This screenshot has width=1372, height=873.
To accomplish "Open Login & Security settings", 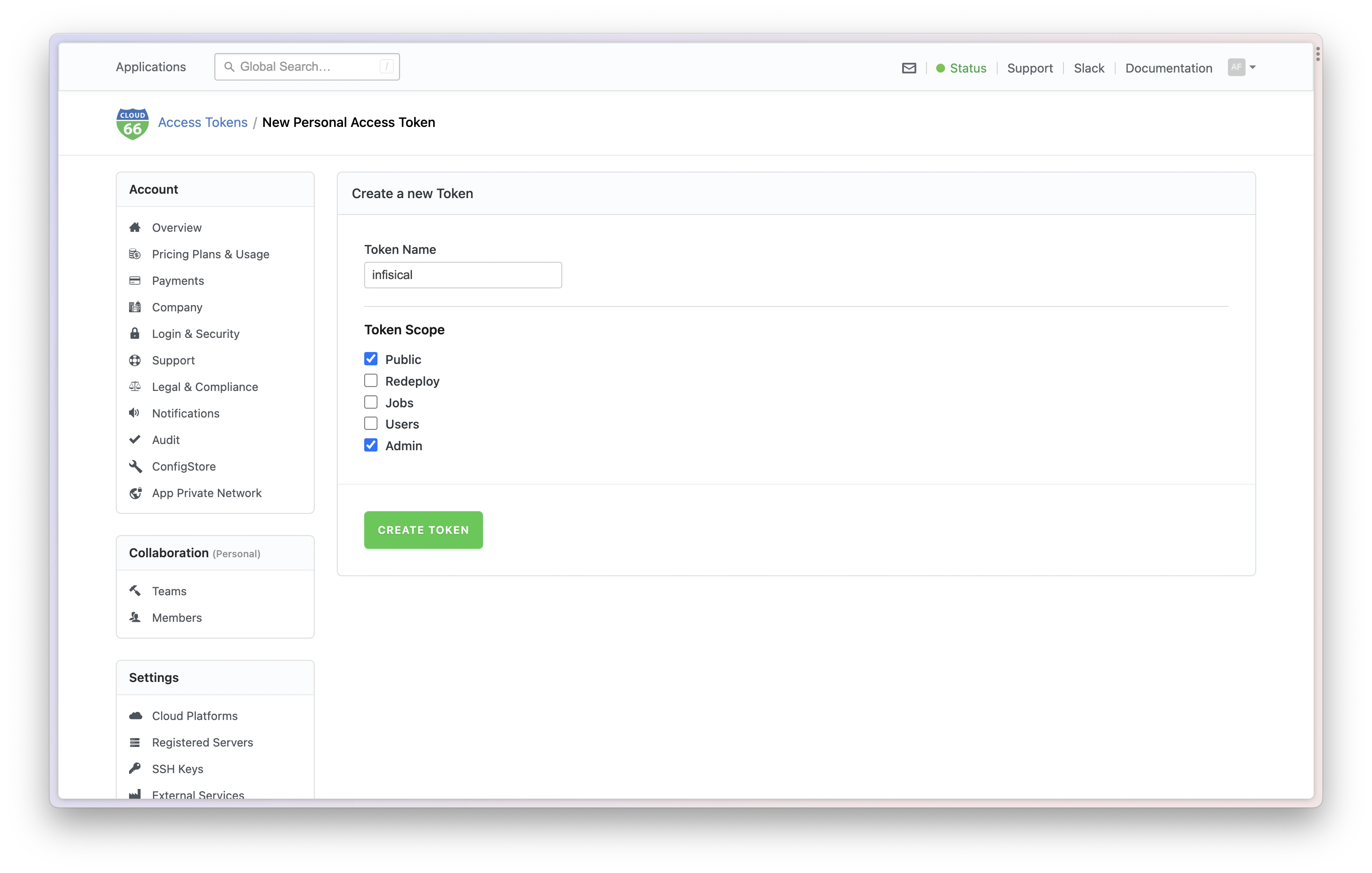I will tap(195, 333).
